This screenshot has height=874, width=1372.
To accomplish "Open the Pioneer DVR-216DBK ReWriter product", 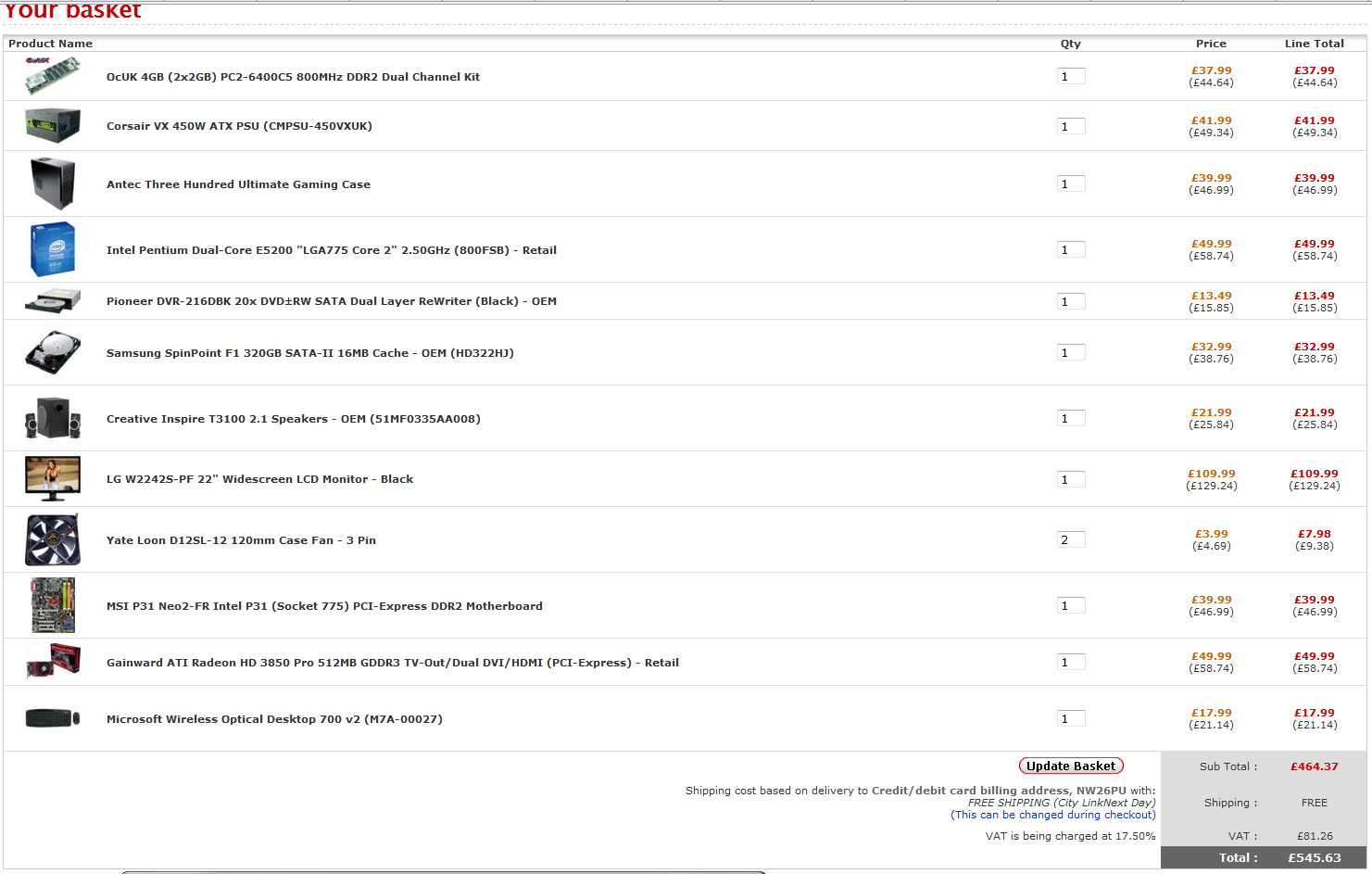I will click(x=332, y=301).
